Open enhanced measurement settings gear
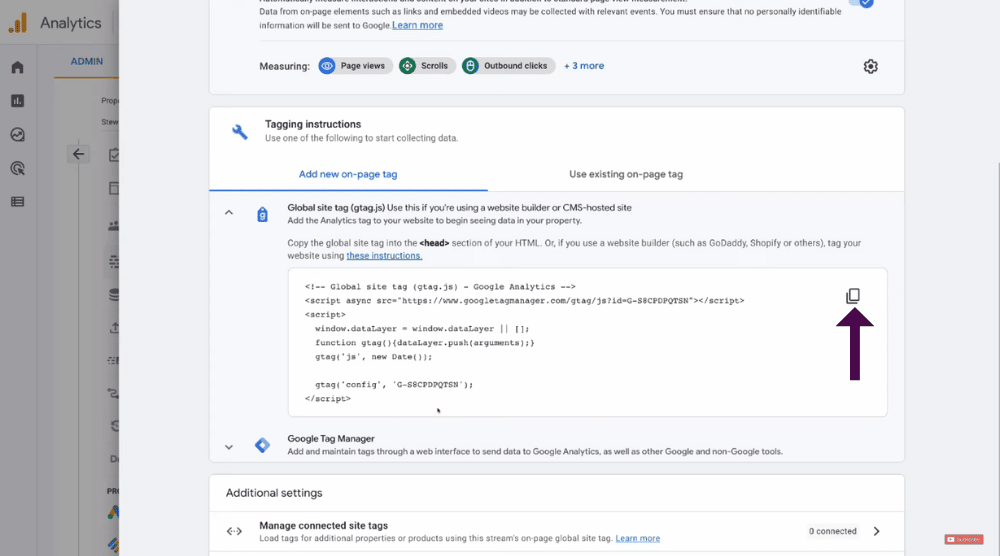This screenshot has width=1000, height=556. coord(871,66)
